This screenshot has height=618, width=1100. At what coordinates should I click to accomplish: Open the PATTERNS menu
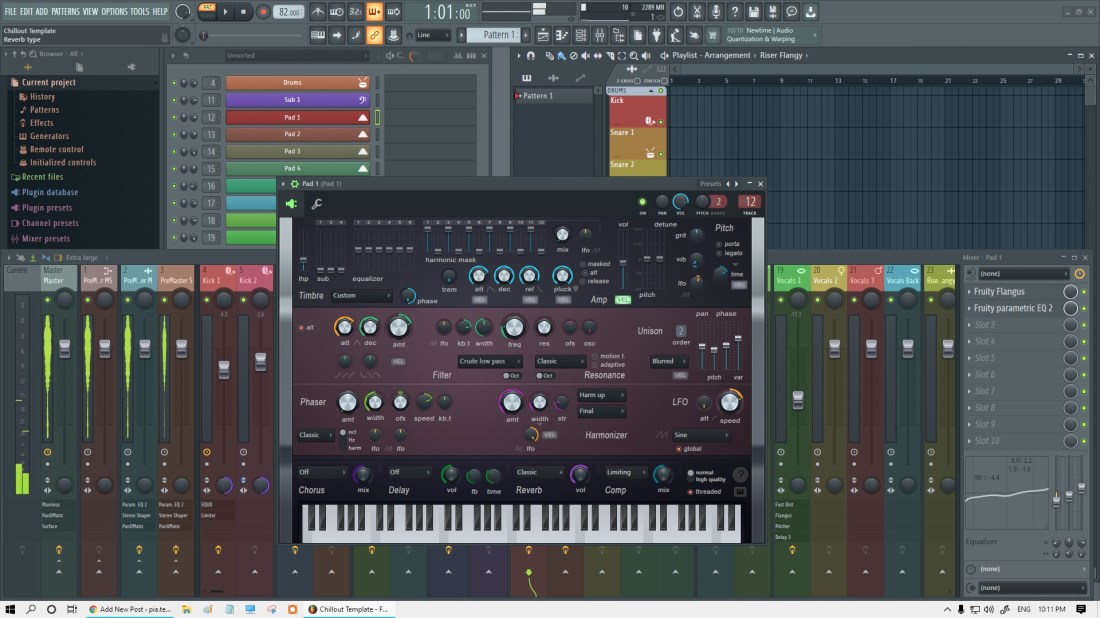66,11
